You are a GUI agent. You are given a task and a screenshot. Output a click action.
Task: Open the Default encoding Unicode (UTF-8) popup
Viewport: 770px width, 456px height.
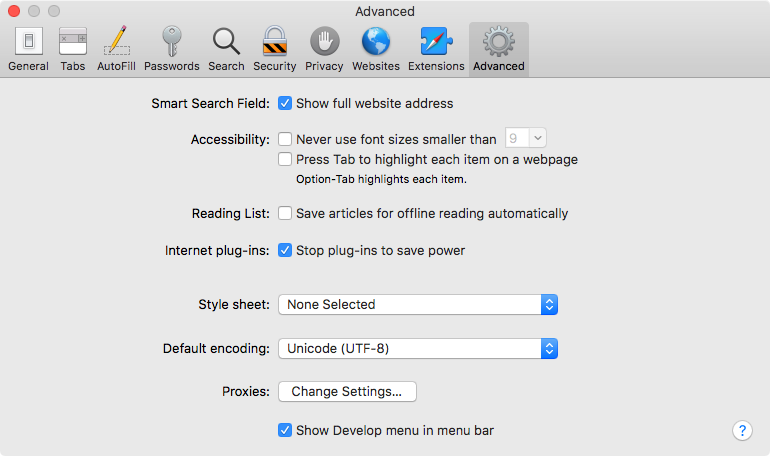point(418,349)
